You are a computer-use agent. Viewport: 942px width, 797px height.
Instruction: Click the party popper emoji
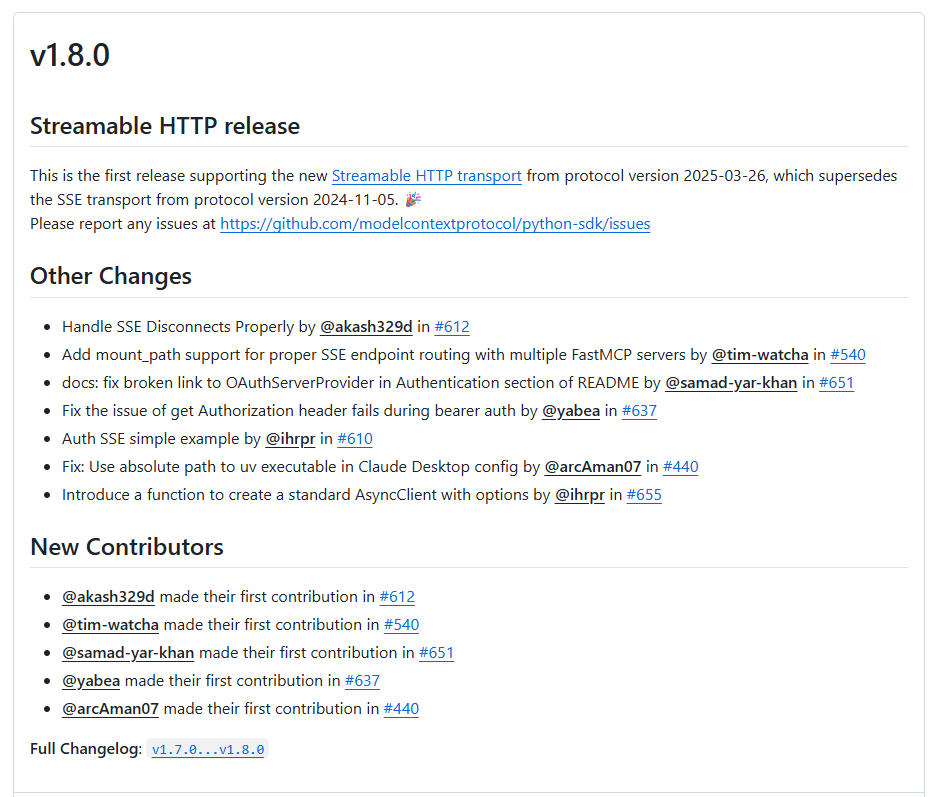coord(413,199)
